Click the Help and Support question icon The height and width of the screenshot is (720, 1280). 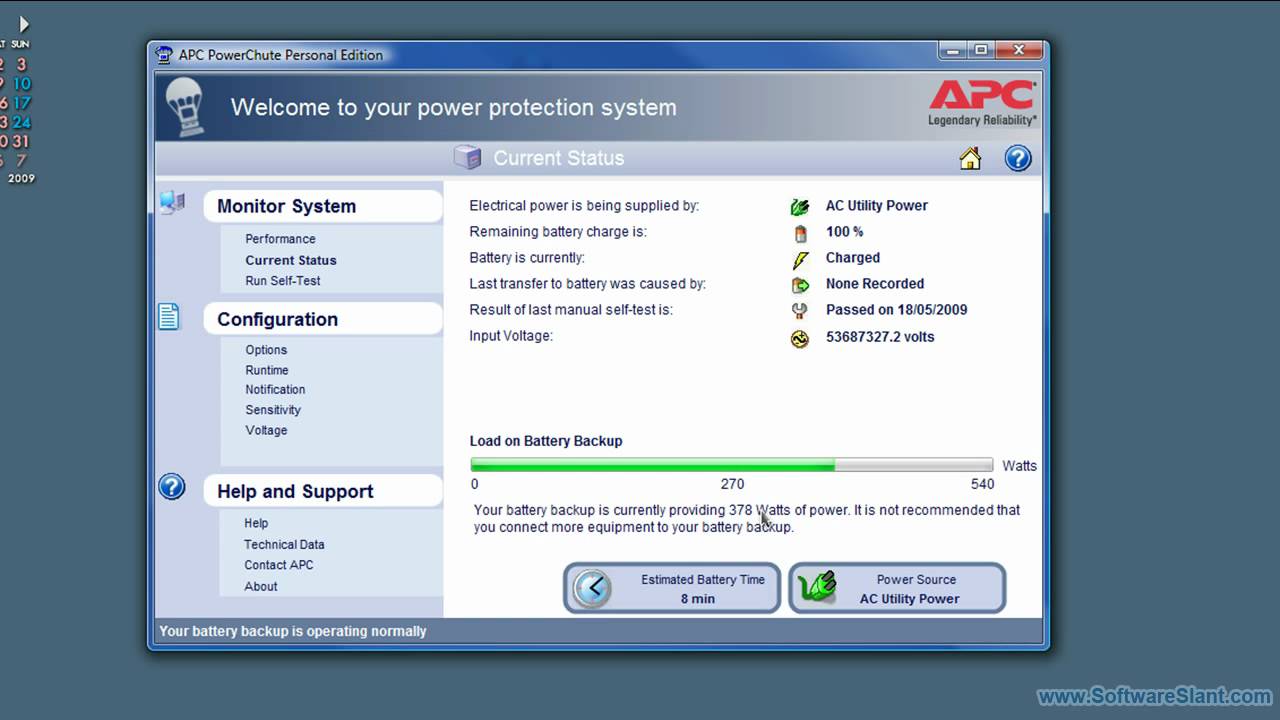[172, 487]
